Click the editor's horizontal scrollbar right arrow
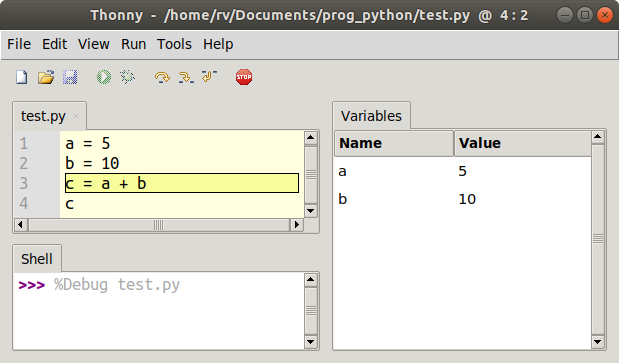 pos(296,225)
